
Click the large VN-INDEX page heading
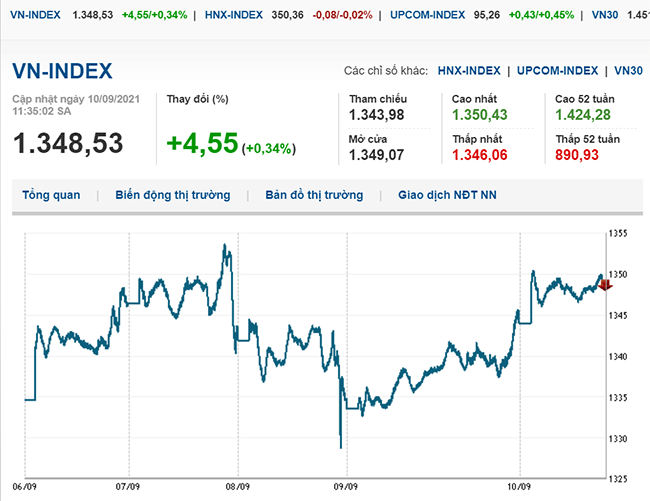click(62, 71)
